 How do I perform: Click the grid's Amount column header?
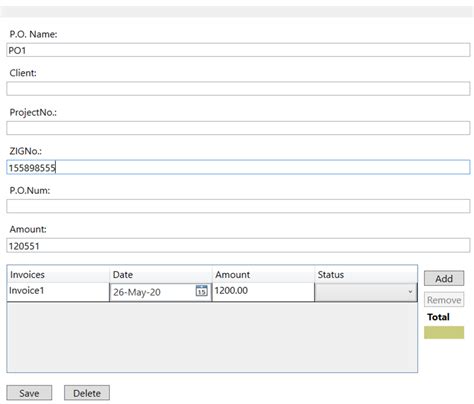point(263,274)
